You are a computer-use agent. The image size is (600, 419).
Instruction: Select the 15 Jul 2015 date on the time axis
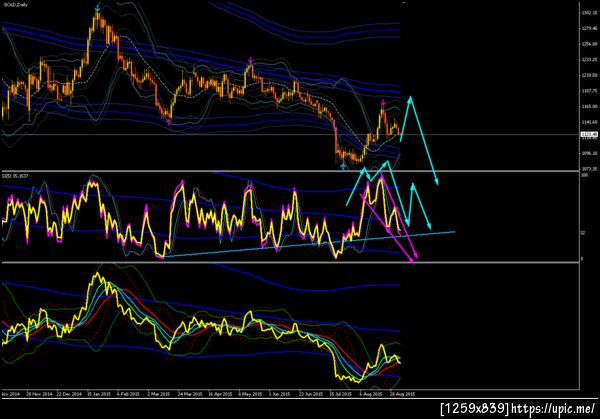click(341, 393)
